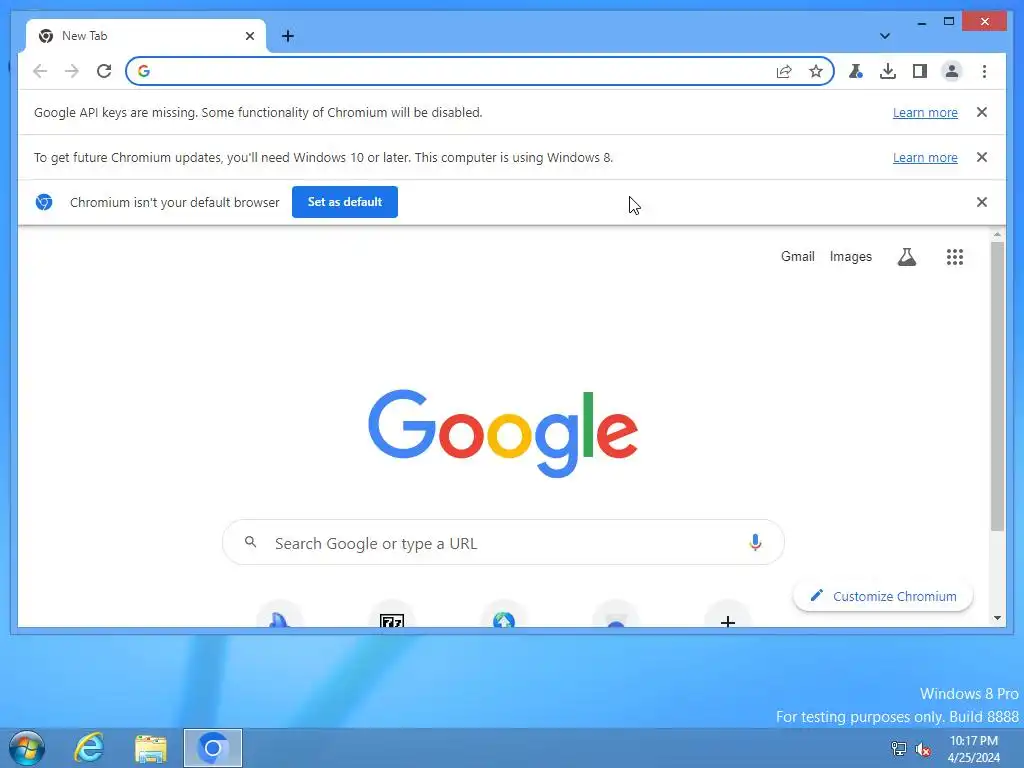
Task: Dismiss the default browser infobar
Action: pos(981,202)
